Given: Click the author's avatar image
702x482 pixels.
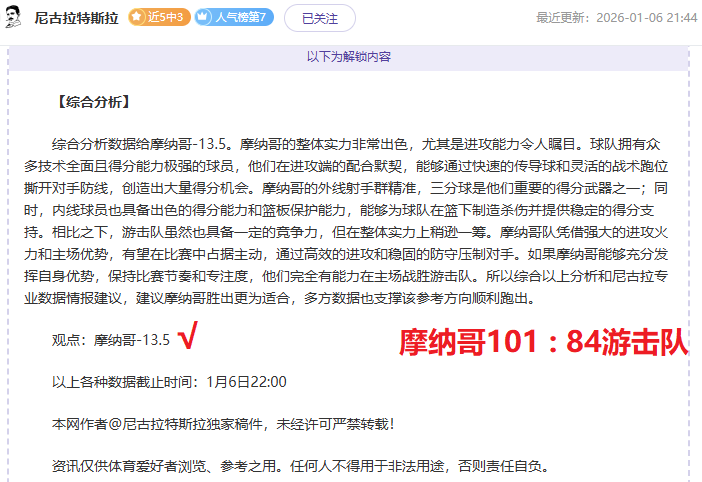Looking at the screenshot, I should (x=14, y=18).
